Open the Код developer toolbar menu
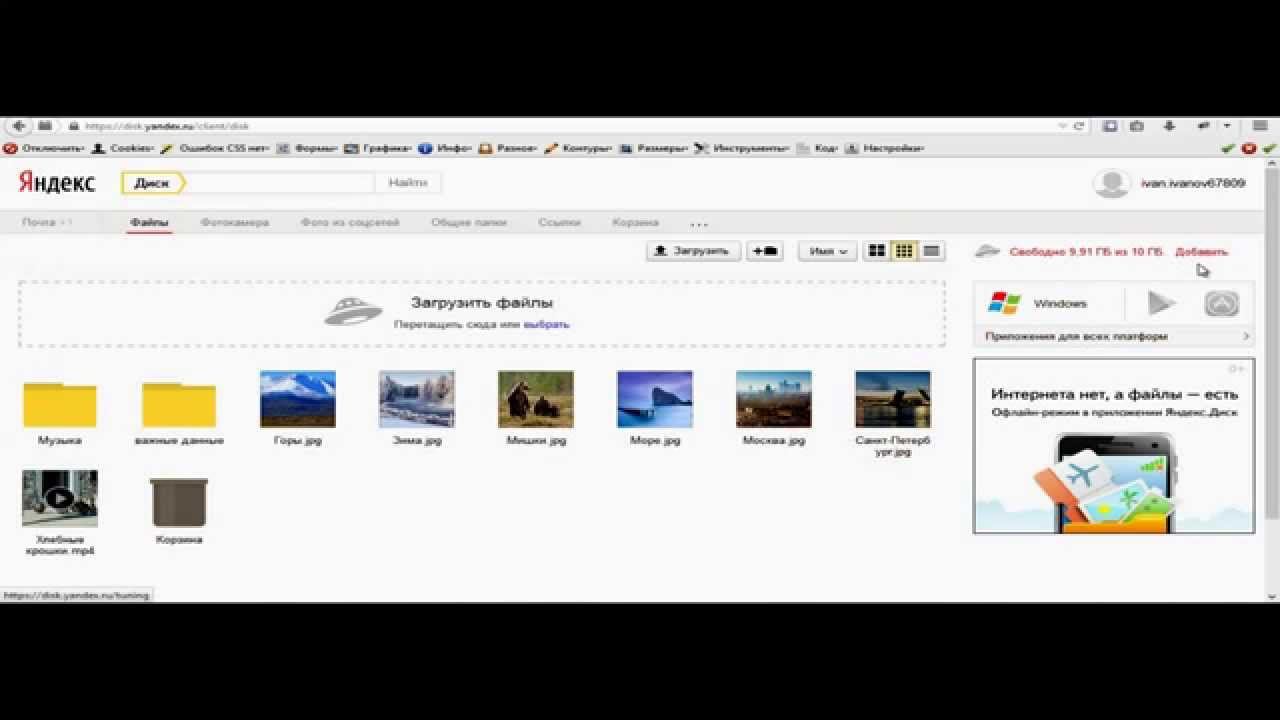This screenshot has height=720, width=1280. click(x=817, y=148)
